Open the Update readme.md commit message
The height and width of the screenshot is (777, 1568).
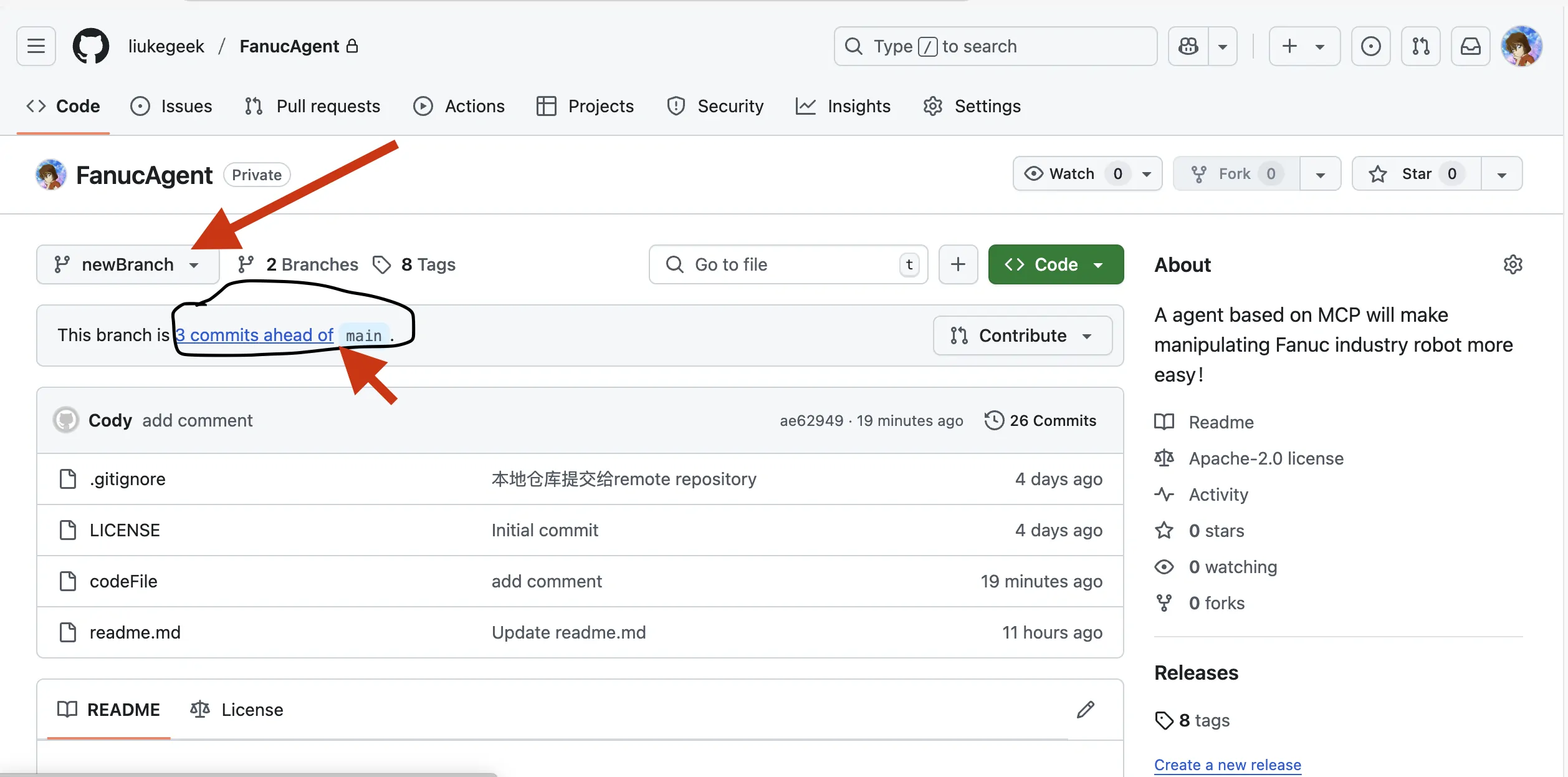[568, 632]
